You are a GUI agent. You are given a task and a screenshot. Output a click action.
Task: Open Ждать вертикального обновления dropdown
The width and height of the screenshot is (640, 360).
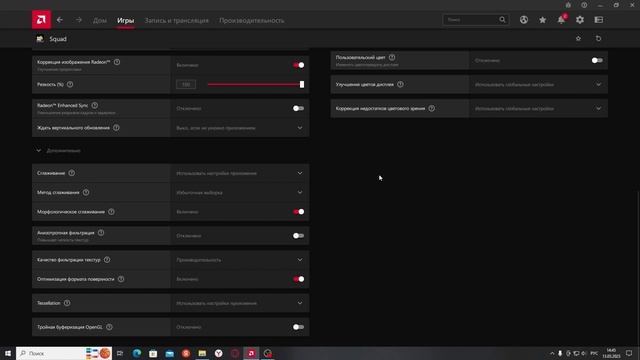pyautogui.click(x=239, y=128)
